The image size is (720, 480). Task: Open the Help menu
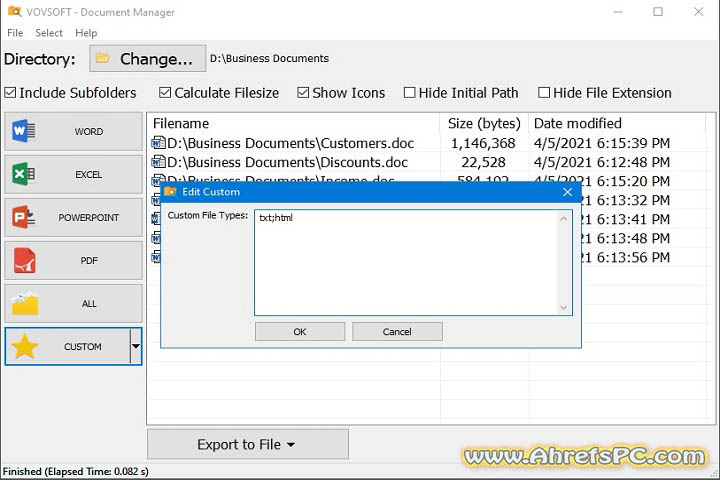[x=86, y=33]
